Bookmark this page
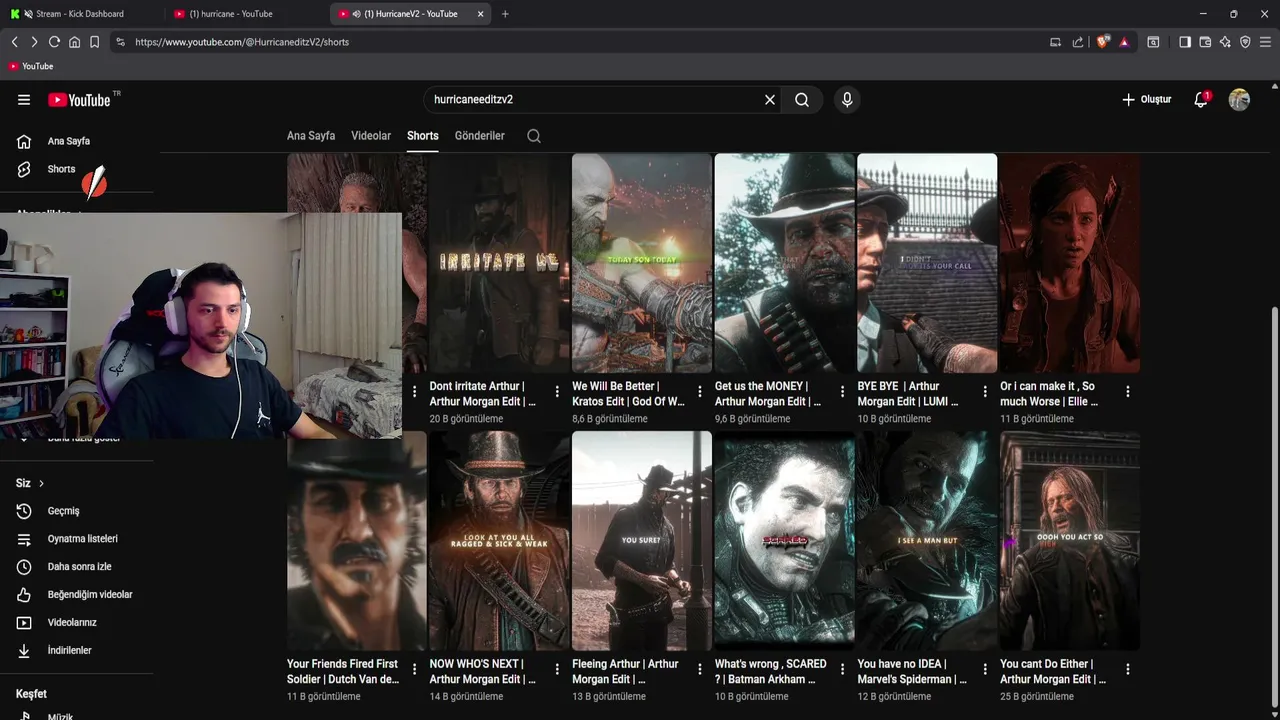The image size is (1280, 720). 94,42
